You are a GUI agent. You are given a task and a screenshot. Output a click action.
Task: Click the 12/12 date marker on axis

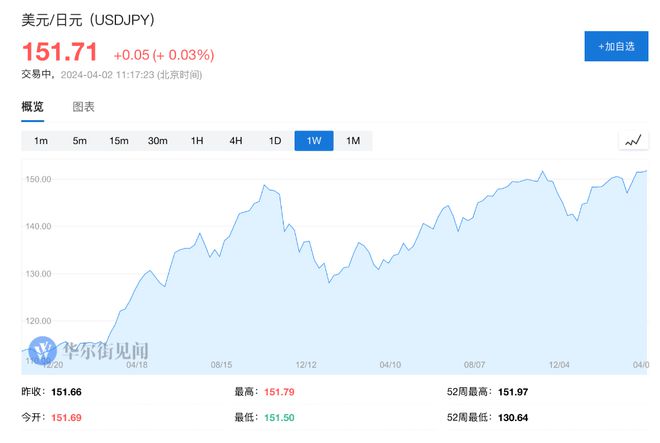click(306, 365)
